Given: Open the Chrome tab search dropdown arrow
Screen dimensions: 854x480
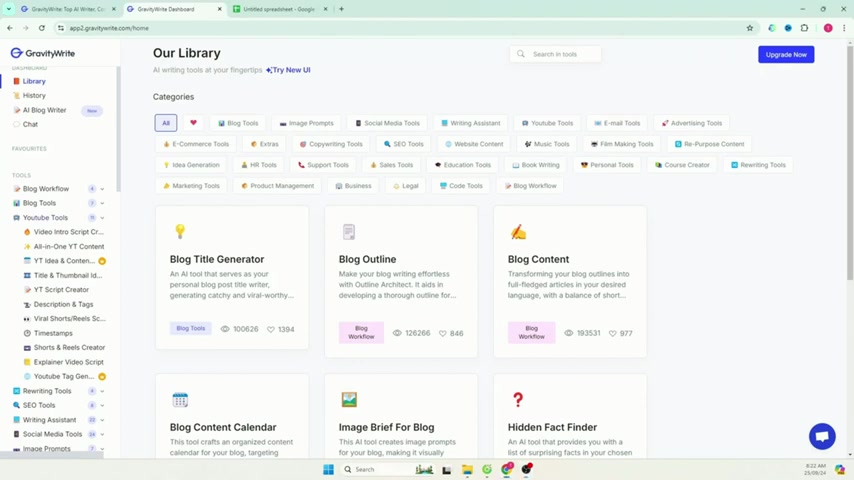Looking at the screenshot, I should 9,9.
